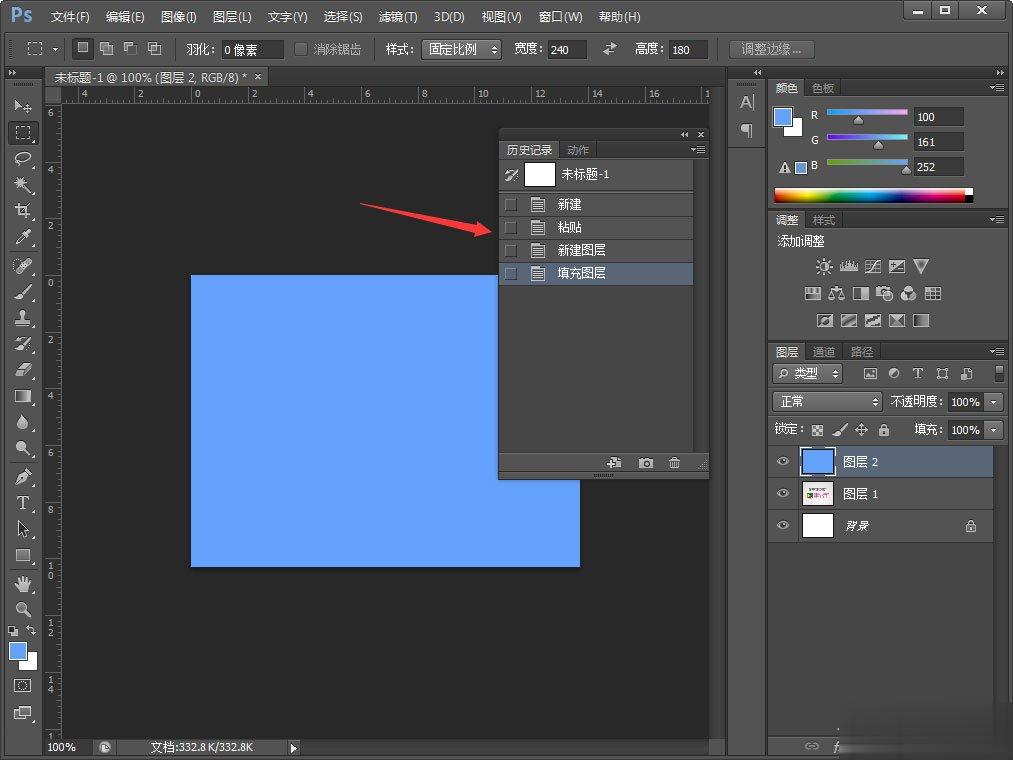The width and height of the screenshot is (1013, 760).
Task: Select the Horizontal Type tool
Action: pyautogui.click(x=23, y=503)
